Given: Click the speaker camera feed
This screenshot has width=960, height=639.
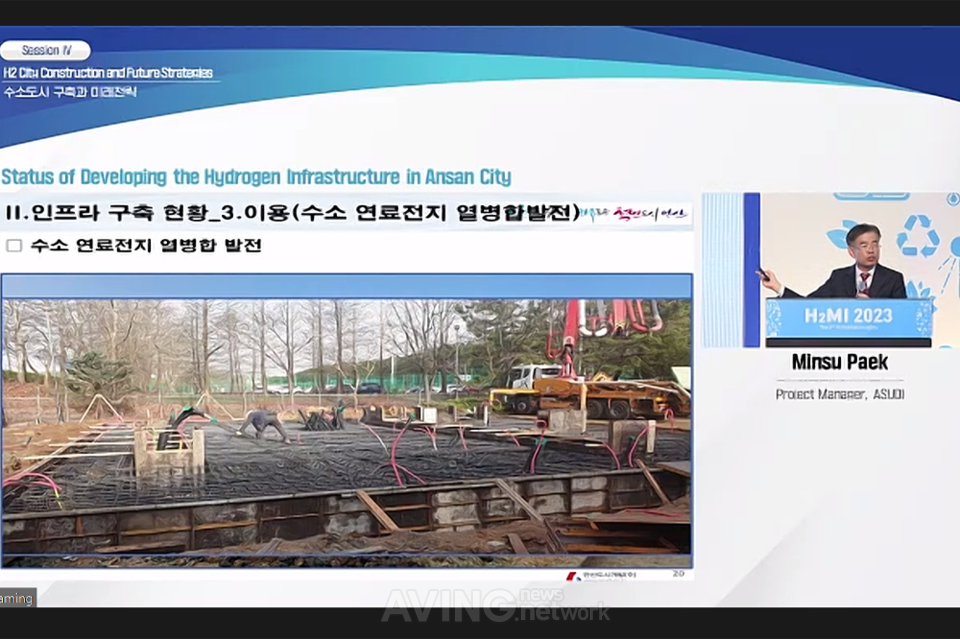Looking at the screenshot, I should point(830,270).
